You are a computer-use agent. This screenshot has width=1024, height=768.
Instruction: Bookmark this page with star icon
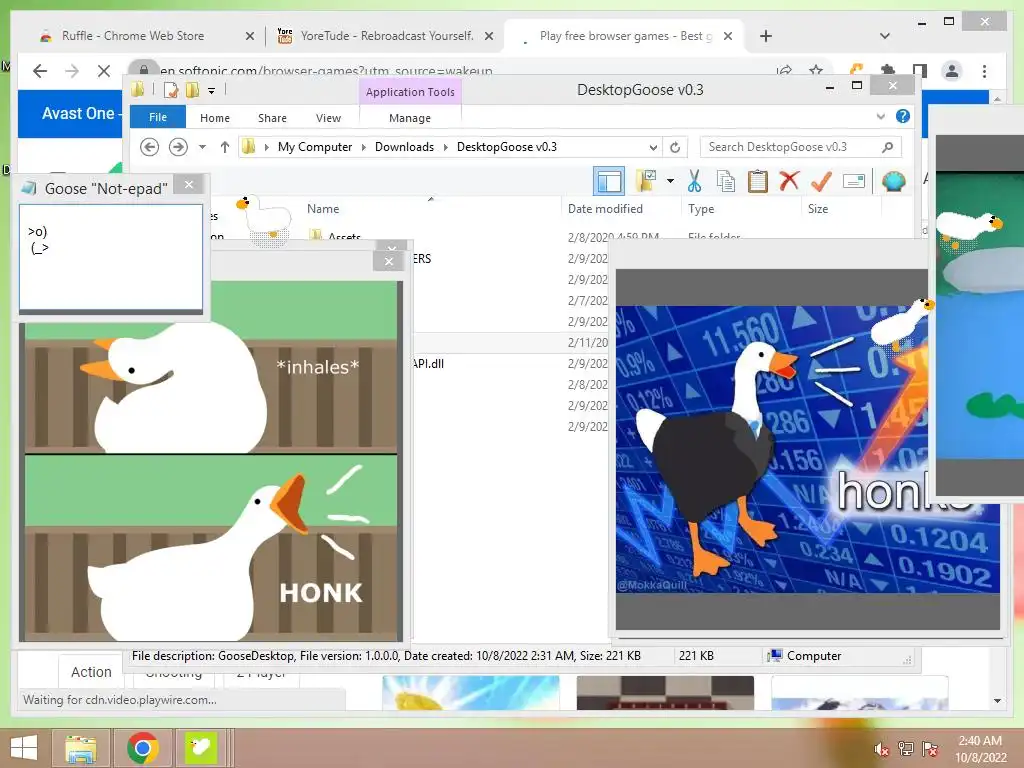(816, 70)
